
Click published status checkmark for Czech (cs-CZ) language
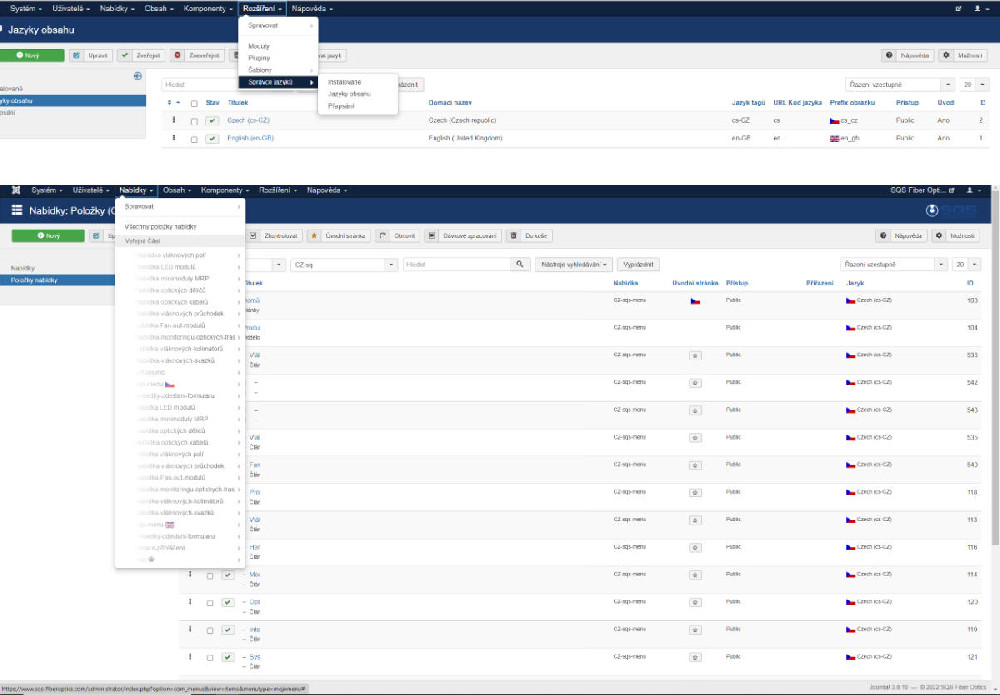tap(212, 121)
